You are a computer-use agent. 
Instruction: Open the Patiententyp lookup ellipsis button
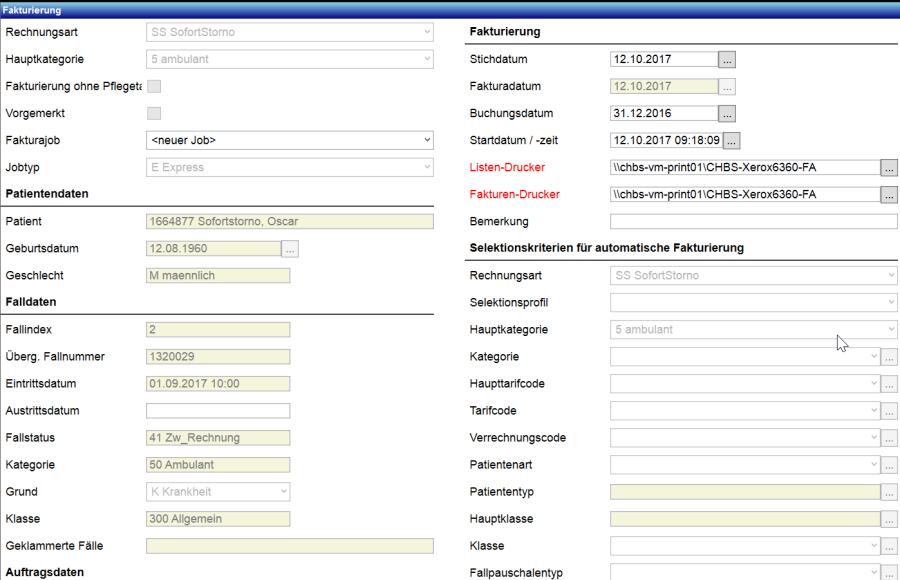[889, 492]
